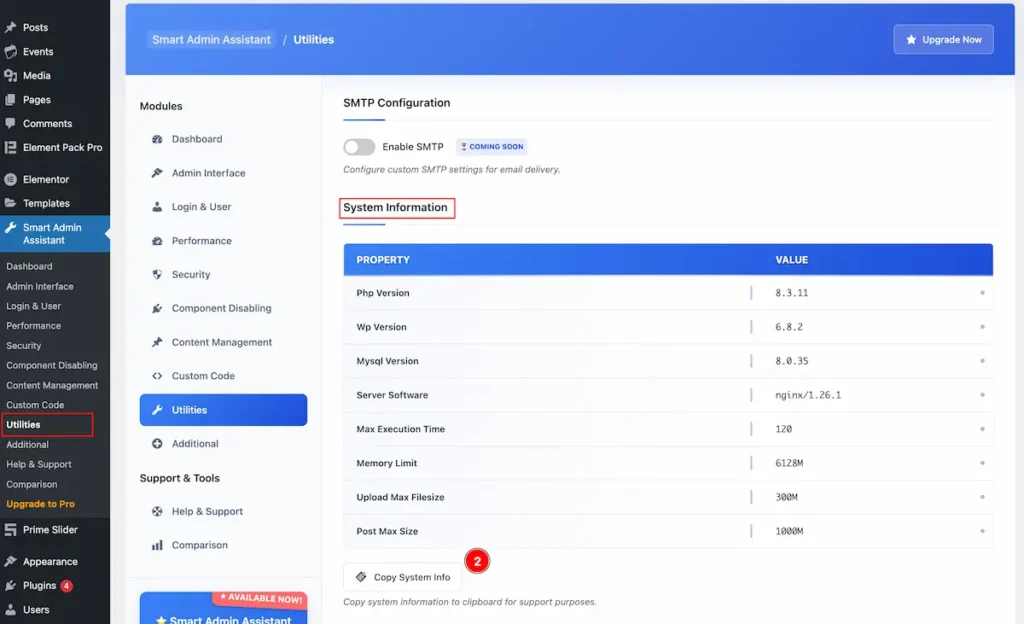Screen dimensions: 1024x624
Task: Click the Users person icon
Action: 10,610
